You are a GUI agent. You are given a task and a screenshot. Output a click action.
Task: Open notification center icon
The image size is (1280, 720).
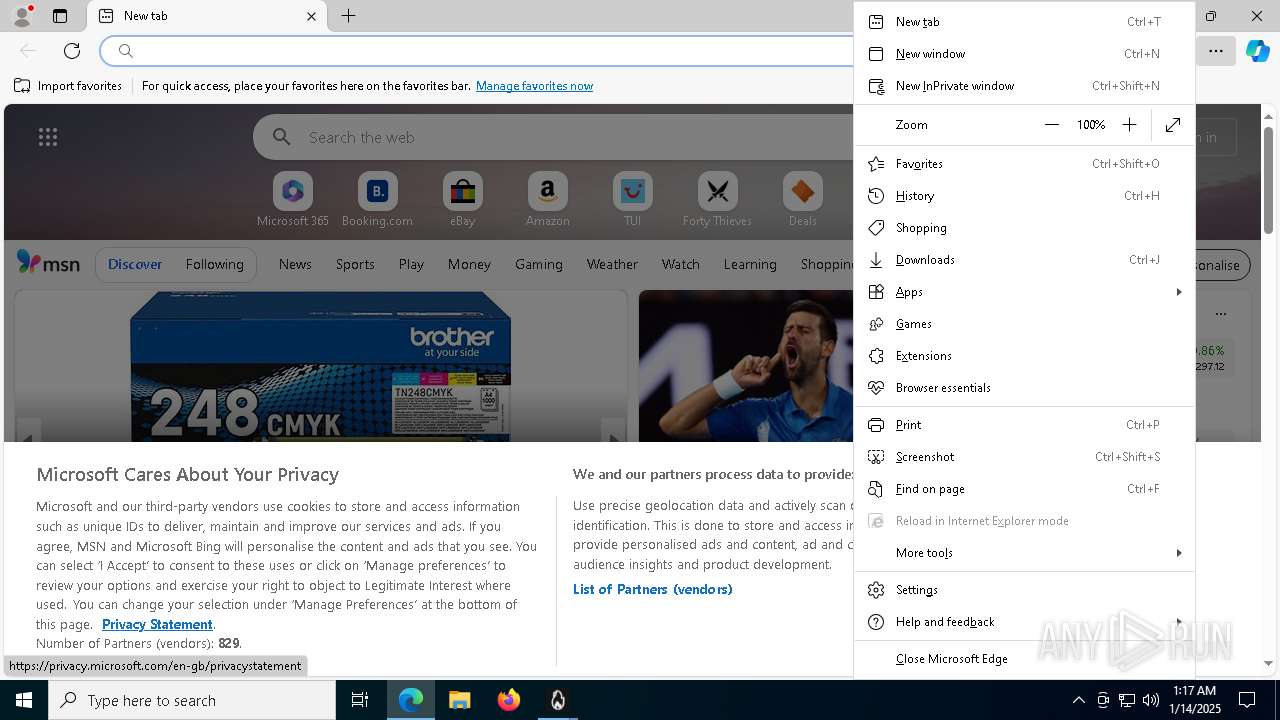[x=1247, y=700]
